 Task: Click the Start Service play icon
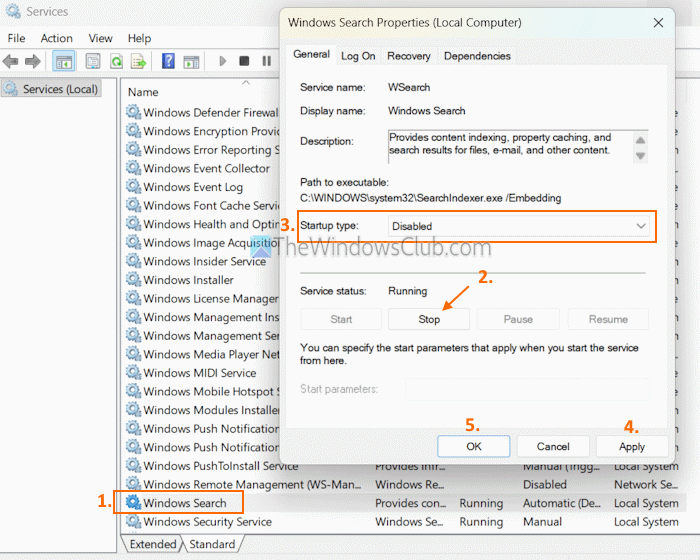[x=222, y=61]
